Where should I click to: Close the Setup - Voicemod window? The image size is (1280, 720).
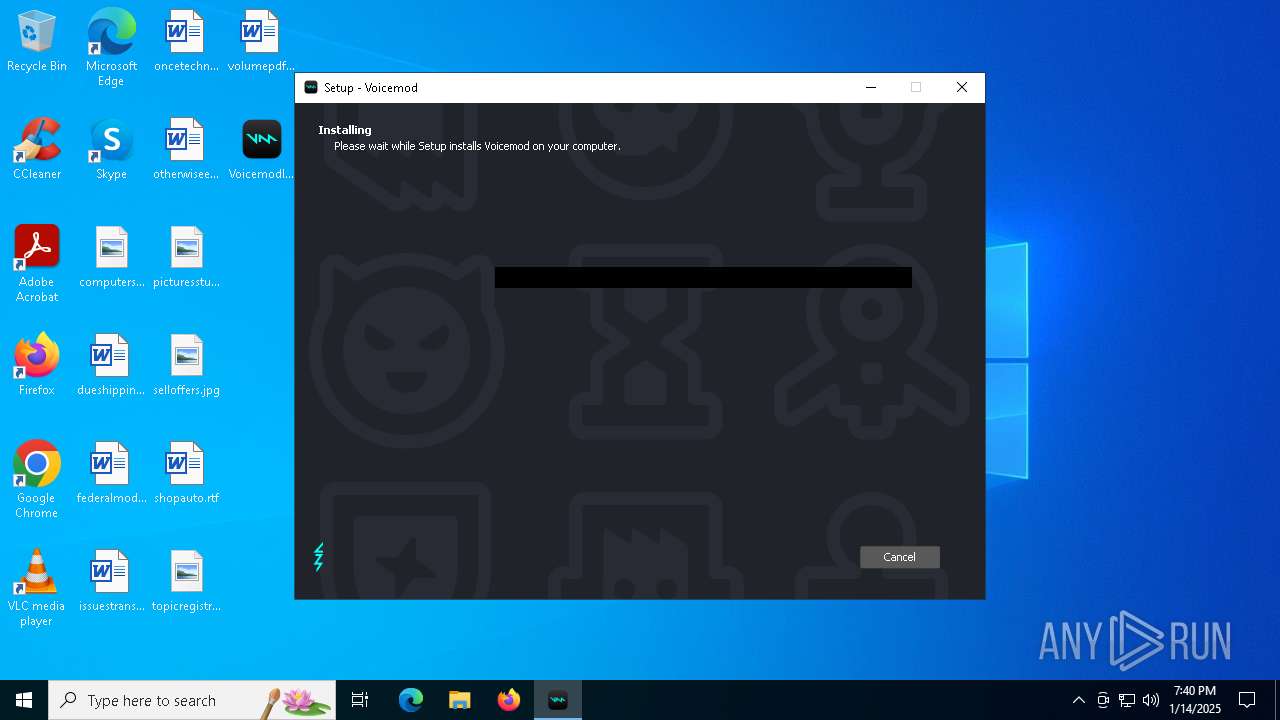962,88
